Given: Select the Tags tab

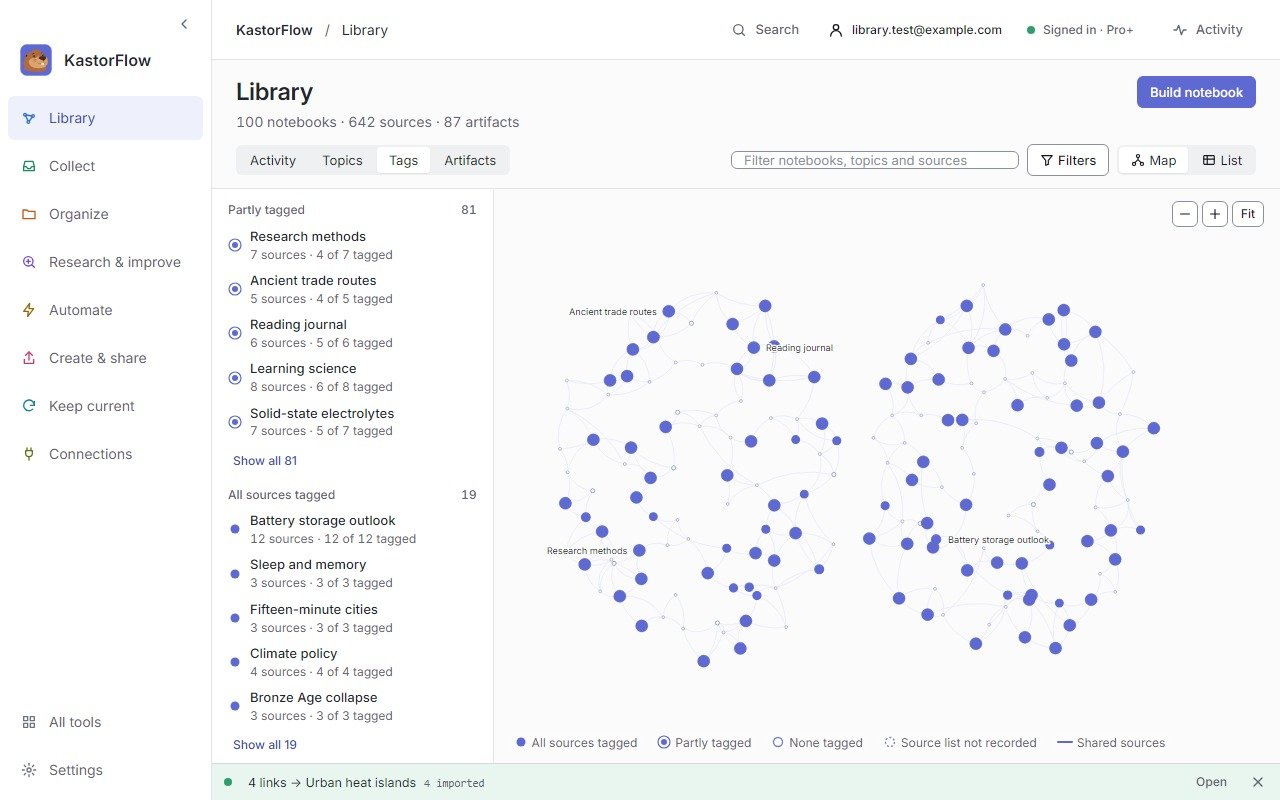Looking at the screenshot, I should click(404, 160).
